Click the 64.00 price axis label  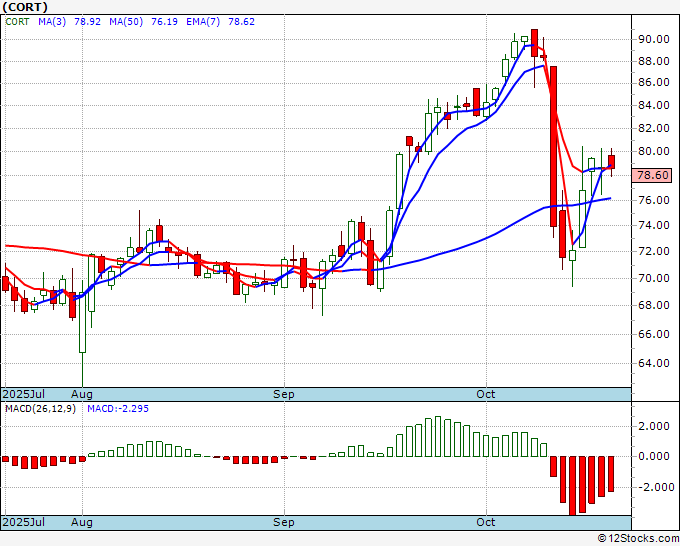(x=654, y=363)
